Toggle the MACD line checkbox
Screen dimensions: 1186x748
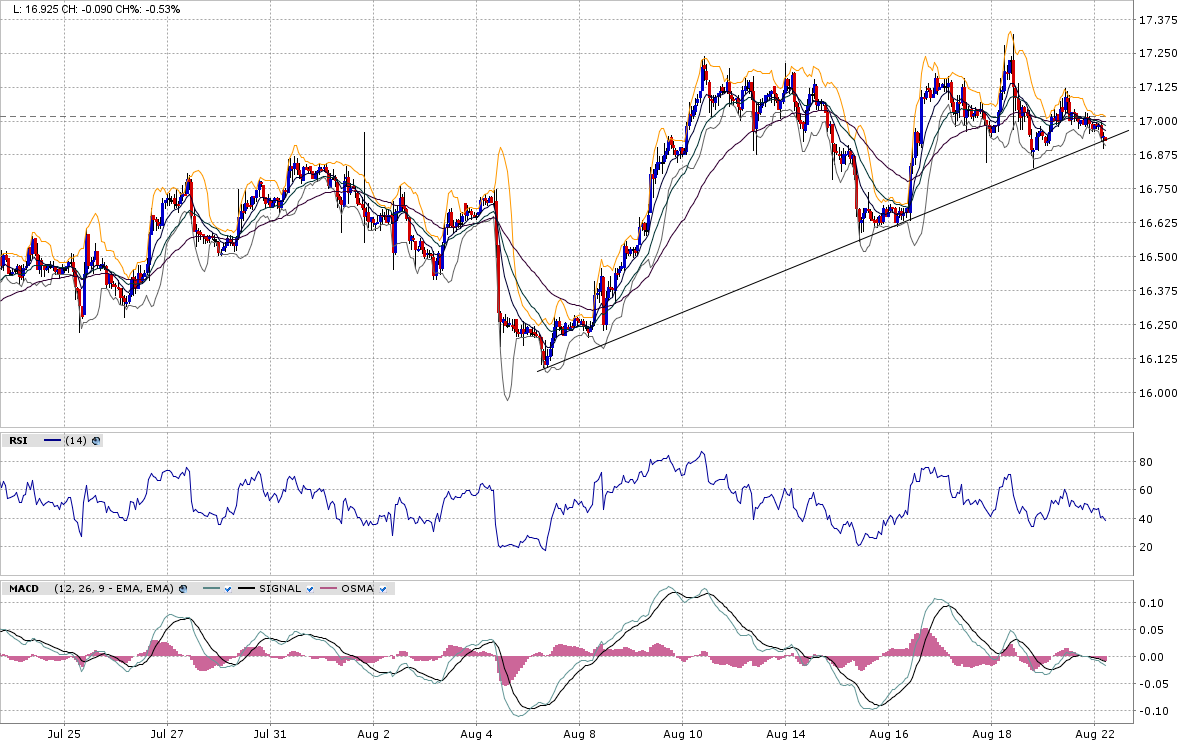pos(228,588)
